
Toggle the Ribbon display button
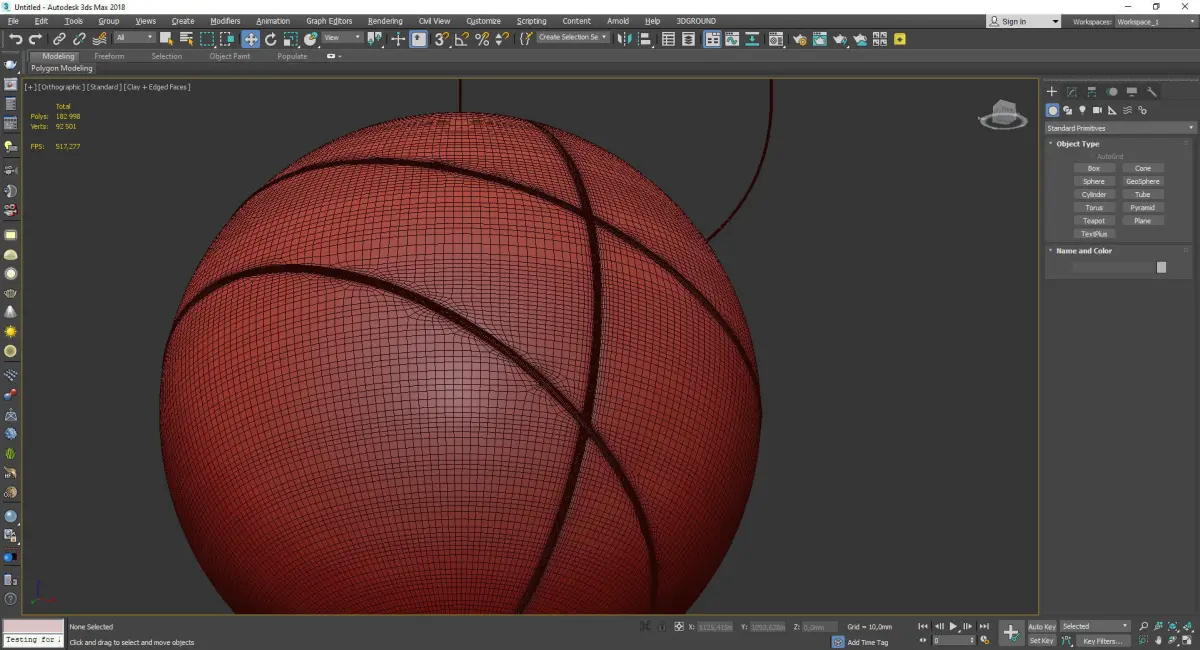coord(712,39)
